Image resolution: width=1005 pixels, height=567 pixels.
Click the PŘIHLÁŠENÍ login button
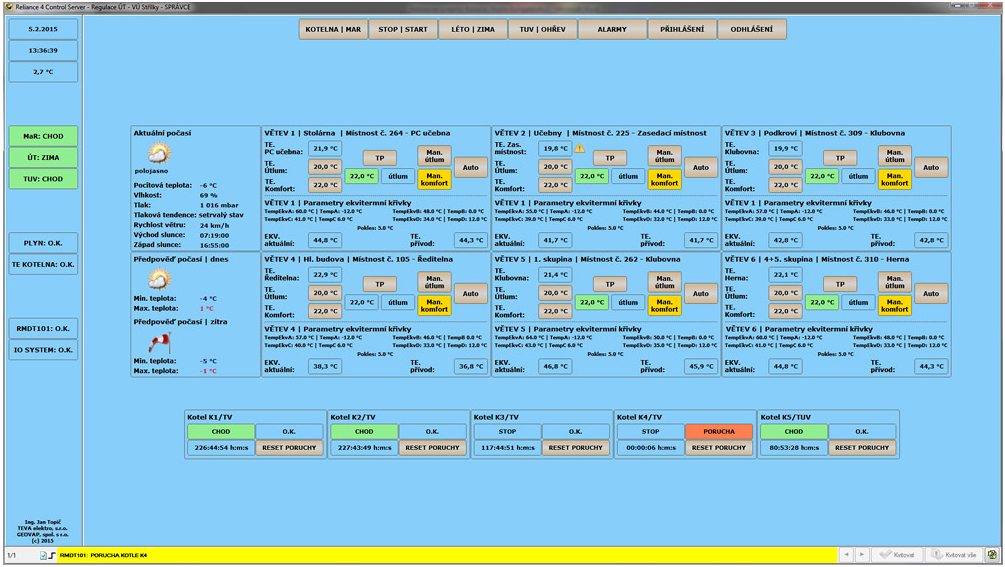[x=682, y=29]
